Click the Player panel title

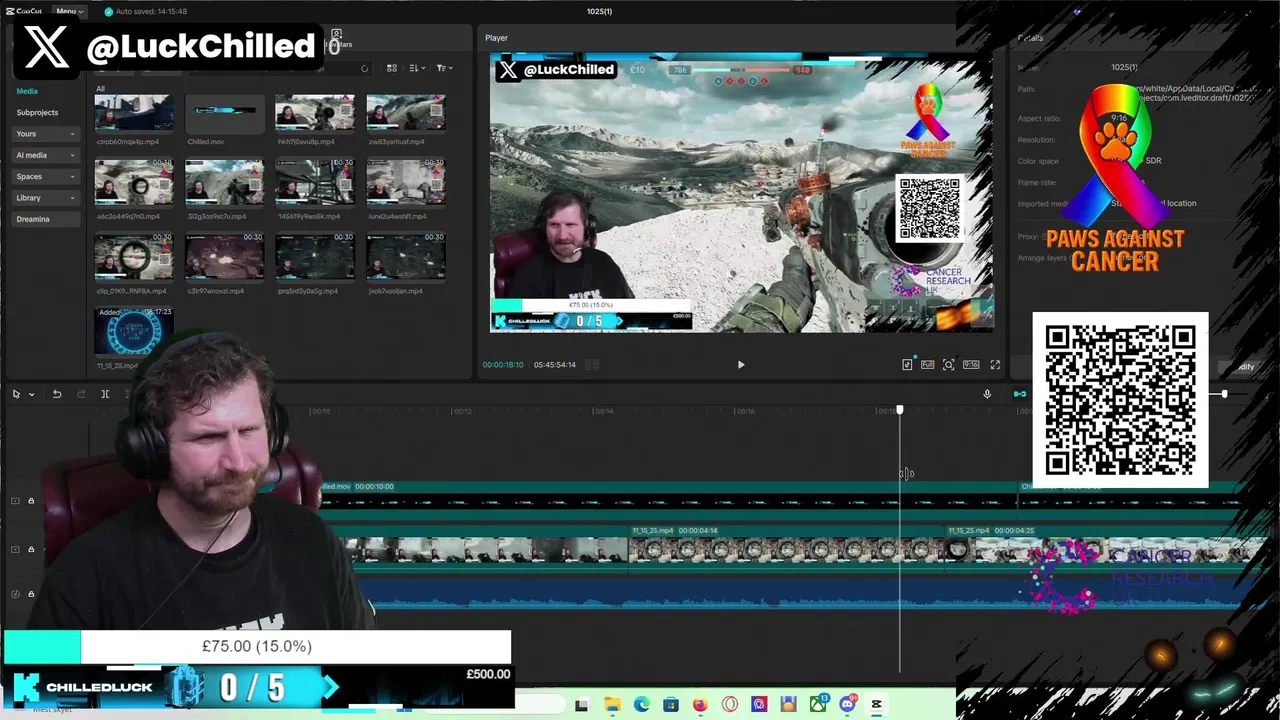(497, 38)
